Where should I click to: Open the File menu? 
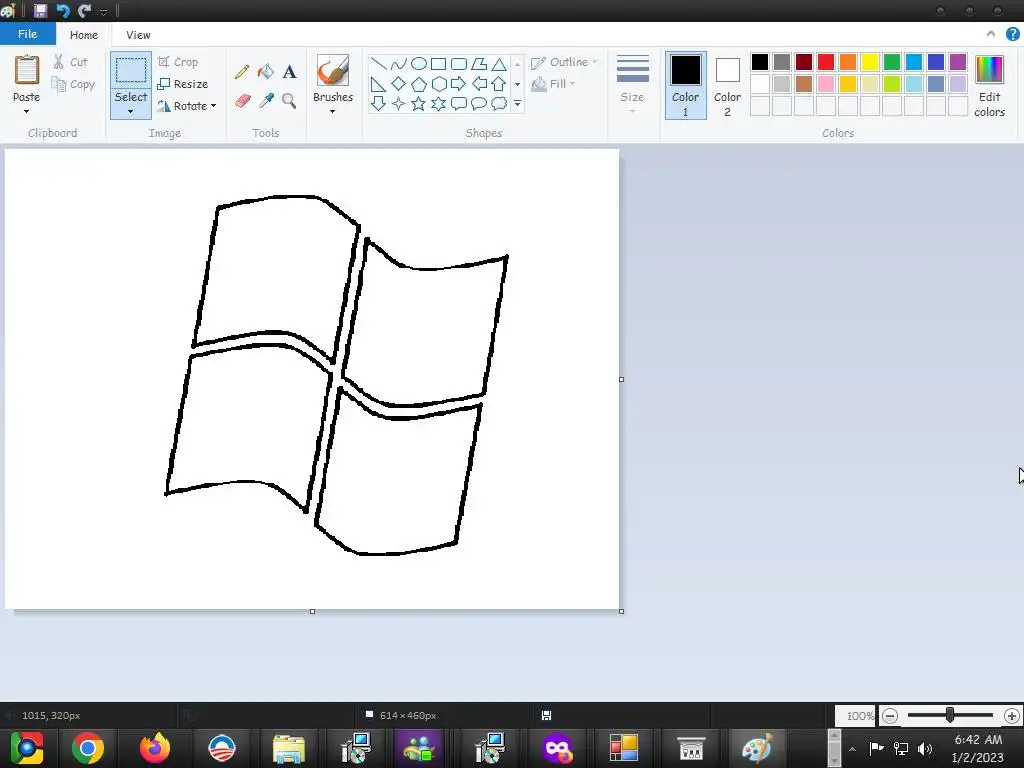[27, 35]
